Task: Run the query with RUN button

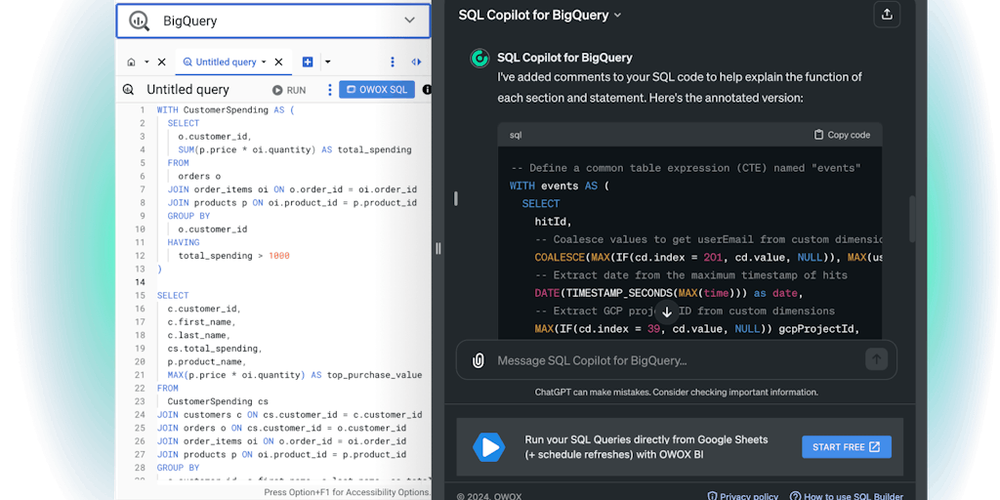Action: pyautogui.click(x=290, y=91)
